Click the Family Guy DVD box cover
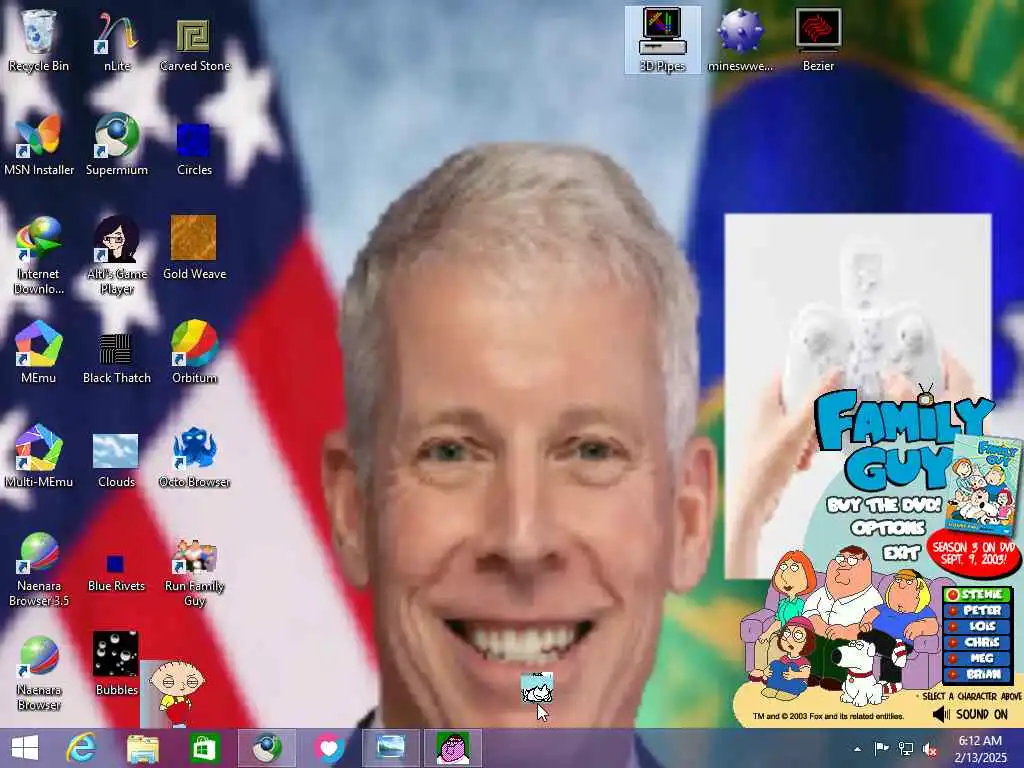The height and width of the screenshot is (768, 1024). point(984,486)
